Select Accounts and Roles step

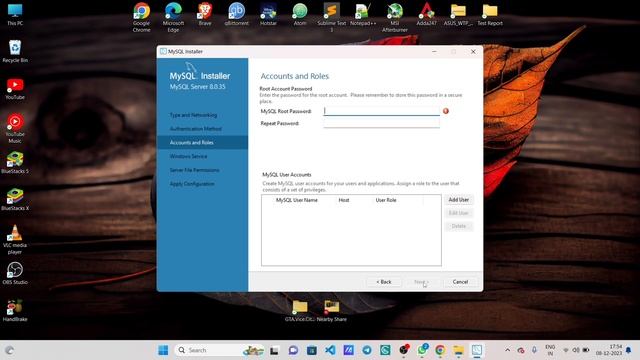click(x=202, y=142)
